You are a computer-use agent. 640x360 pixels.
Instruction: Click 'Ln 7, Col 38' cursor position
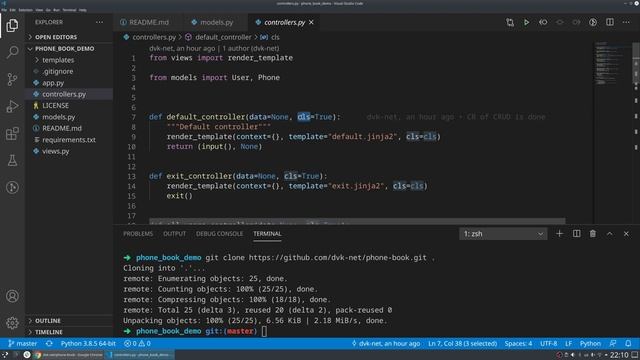tap(462, 344)
